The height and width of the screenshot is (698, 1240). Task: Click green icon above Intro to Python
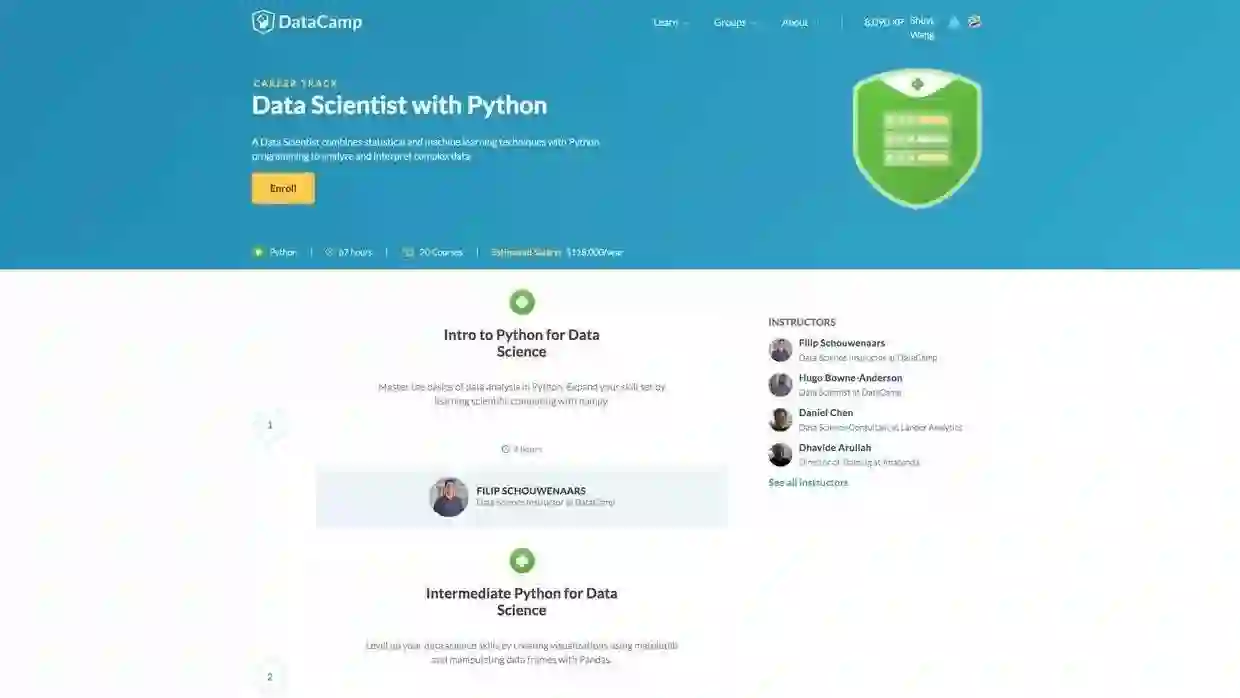tap(522, 302)
